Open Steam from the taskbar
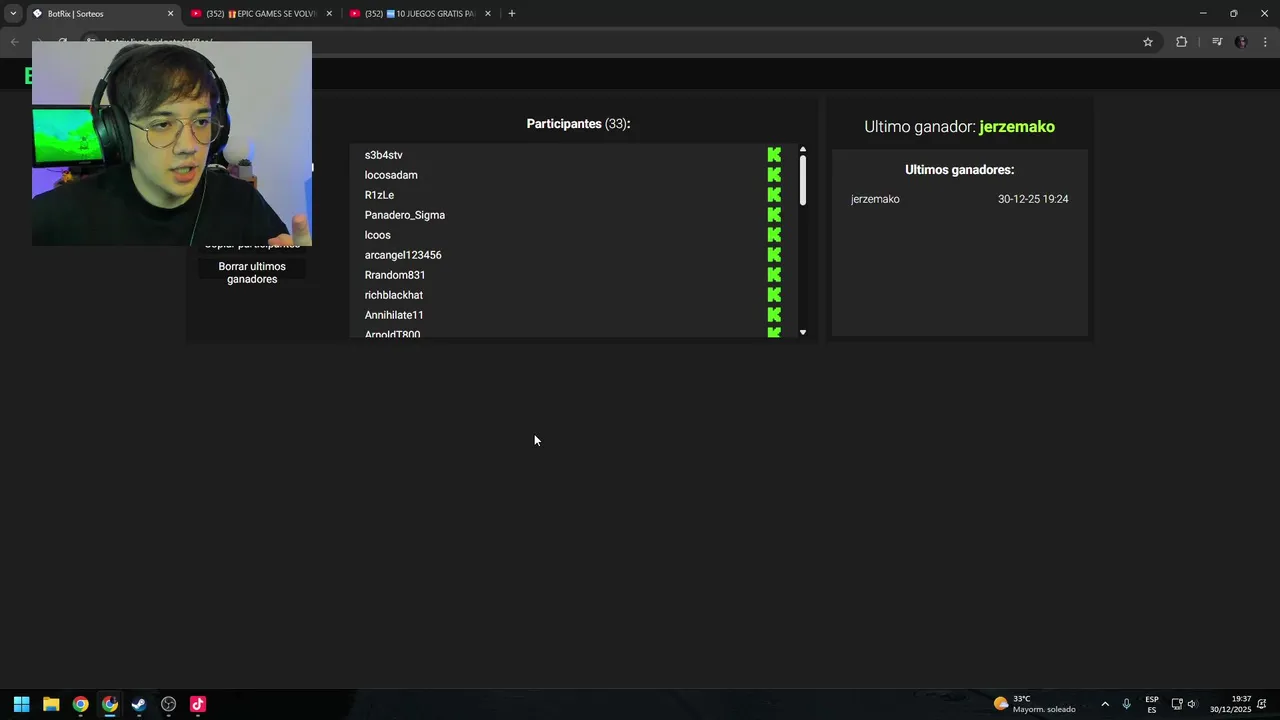 (x=139, y=704)
